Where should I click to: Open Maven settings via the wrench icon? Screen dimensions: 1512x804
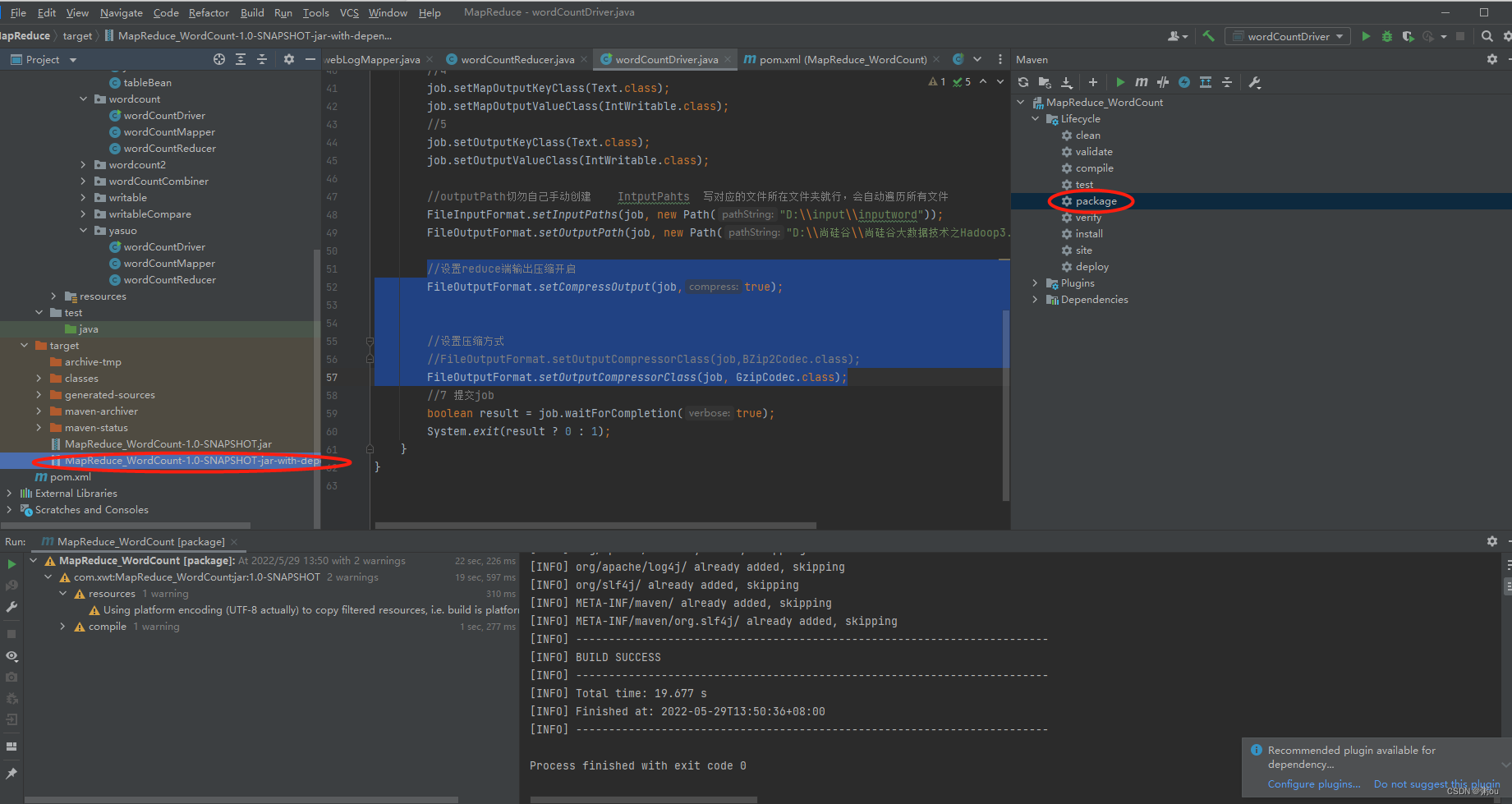1254,82
